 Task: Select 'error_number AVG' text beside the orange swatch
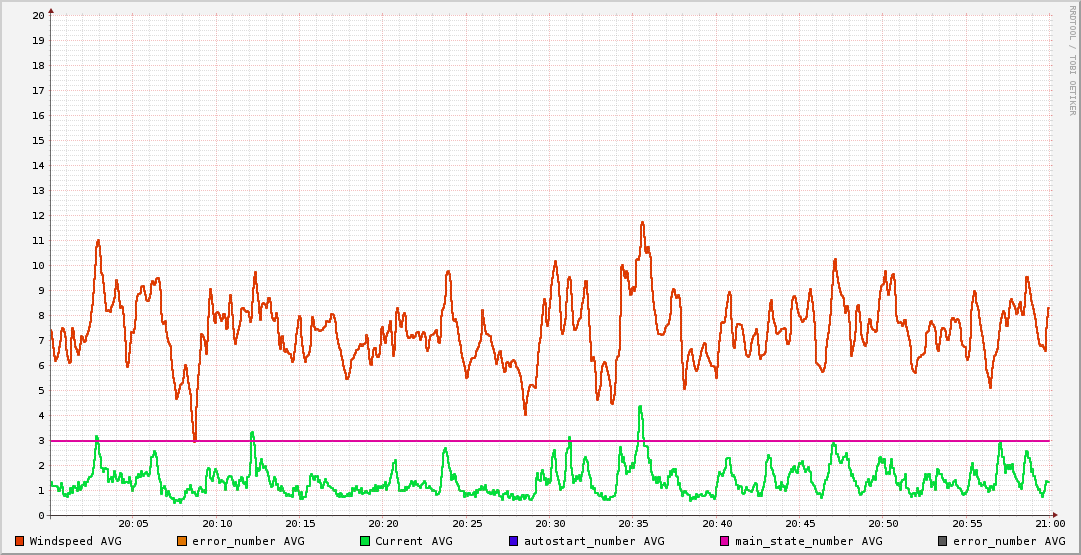[248, 541]
